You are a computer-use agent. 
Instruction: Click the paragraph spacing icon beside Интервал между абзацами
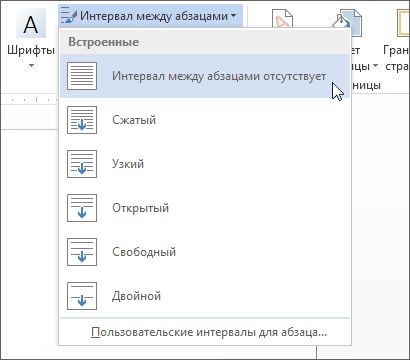pyautogui.click(x=69, y=16)
